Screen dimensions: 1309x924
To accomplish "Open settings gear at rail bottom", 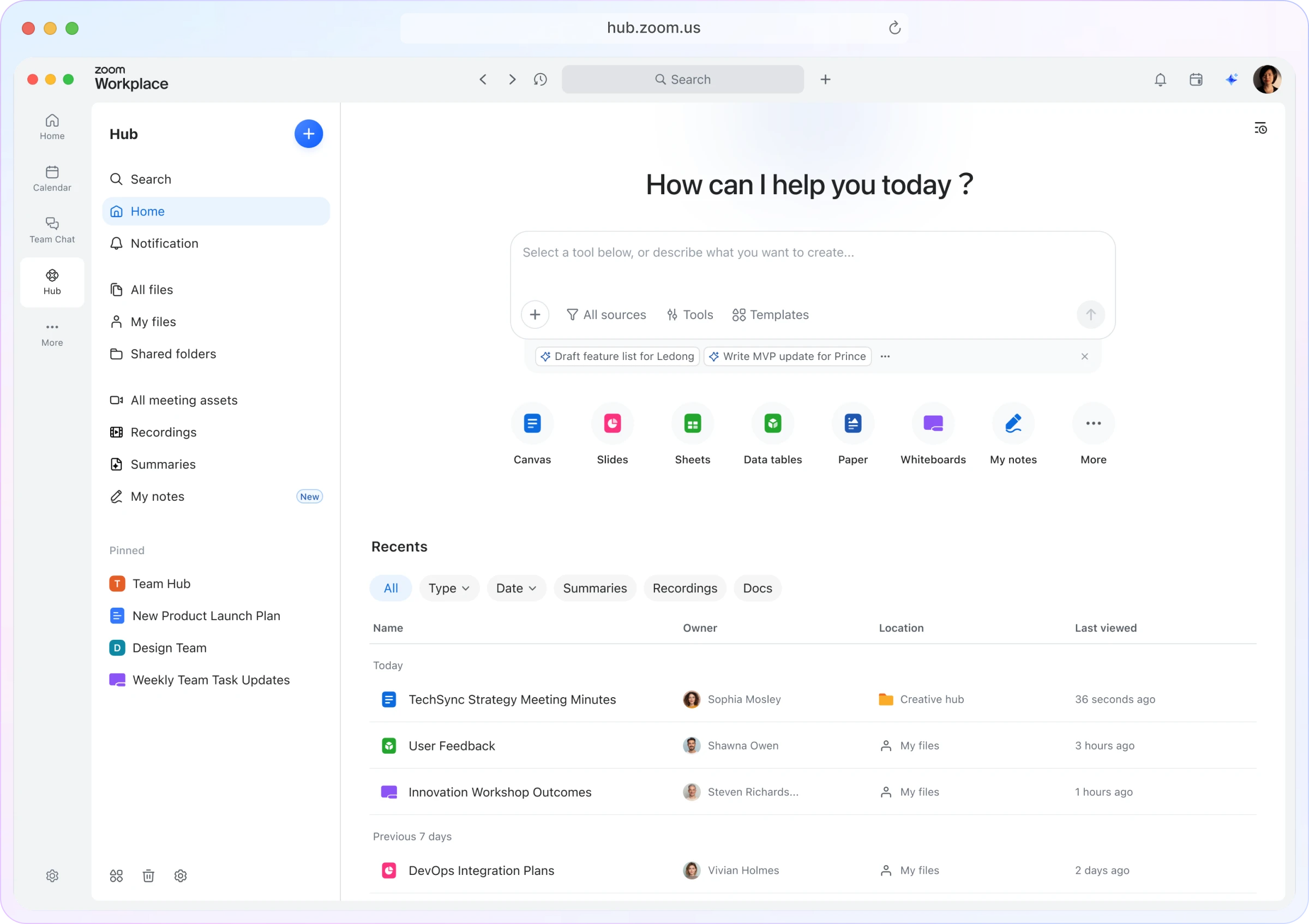I will [52, 875].
